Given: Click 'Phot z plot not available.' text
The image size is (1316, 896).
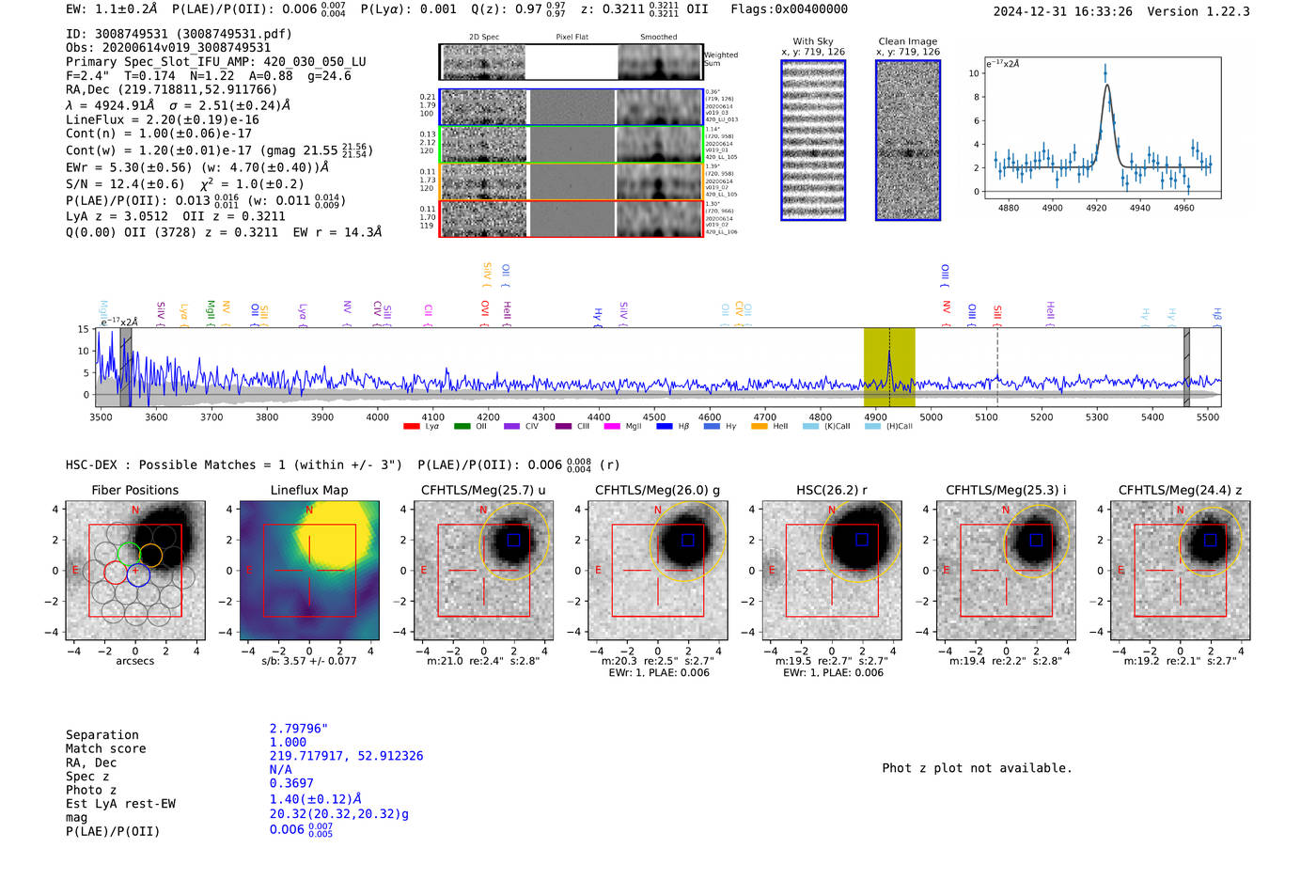Looking at the screenshot, I should pos(977,768).
